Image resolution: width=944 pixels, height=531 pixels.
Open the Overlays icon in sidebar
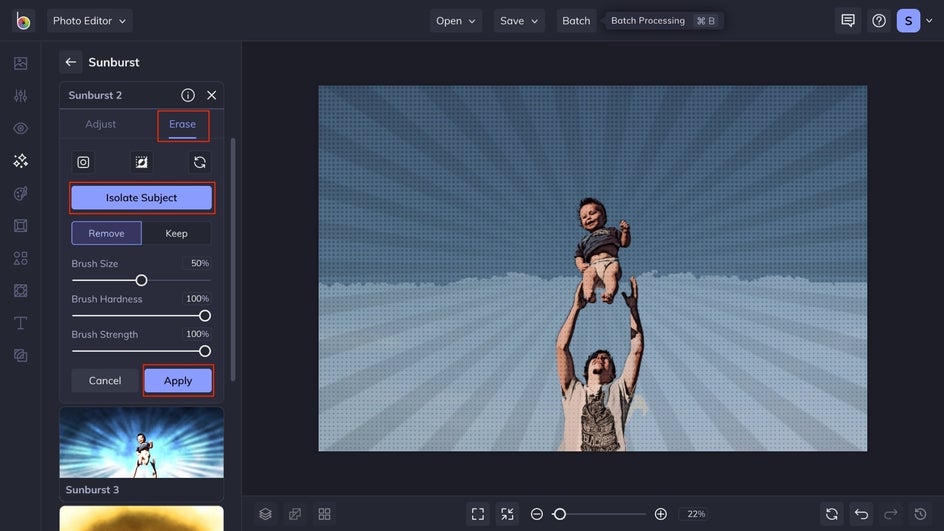click(20, 291)
